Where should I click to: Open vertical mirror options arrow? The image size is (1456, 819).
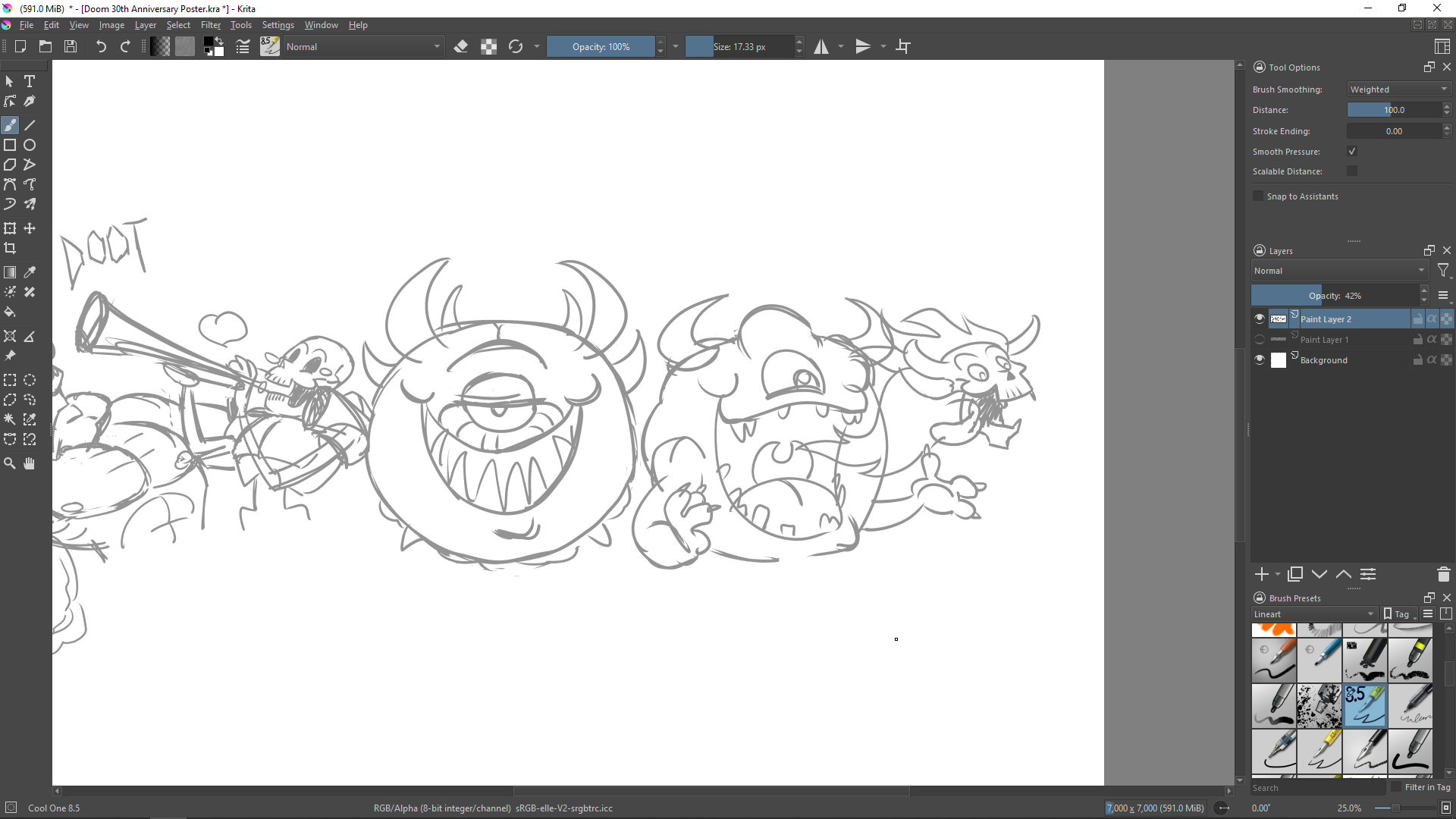(883, 46)
